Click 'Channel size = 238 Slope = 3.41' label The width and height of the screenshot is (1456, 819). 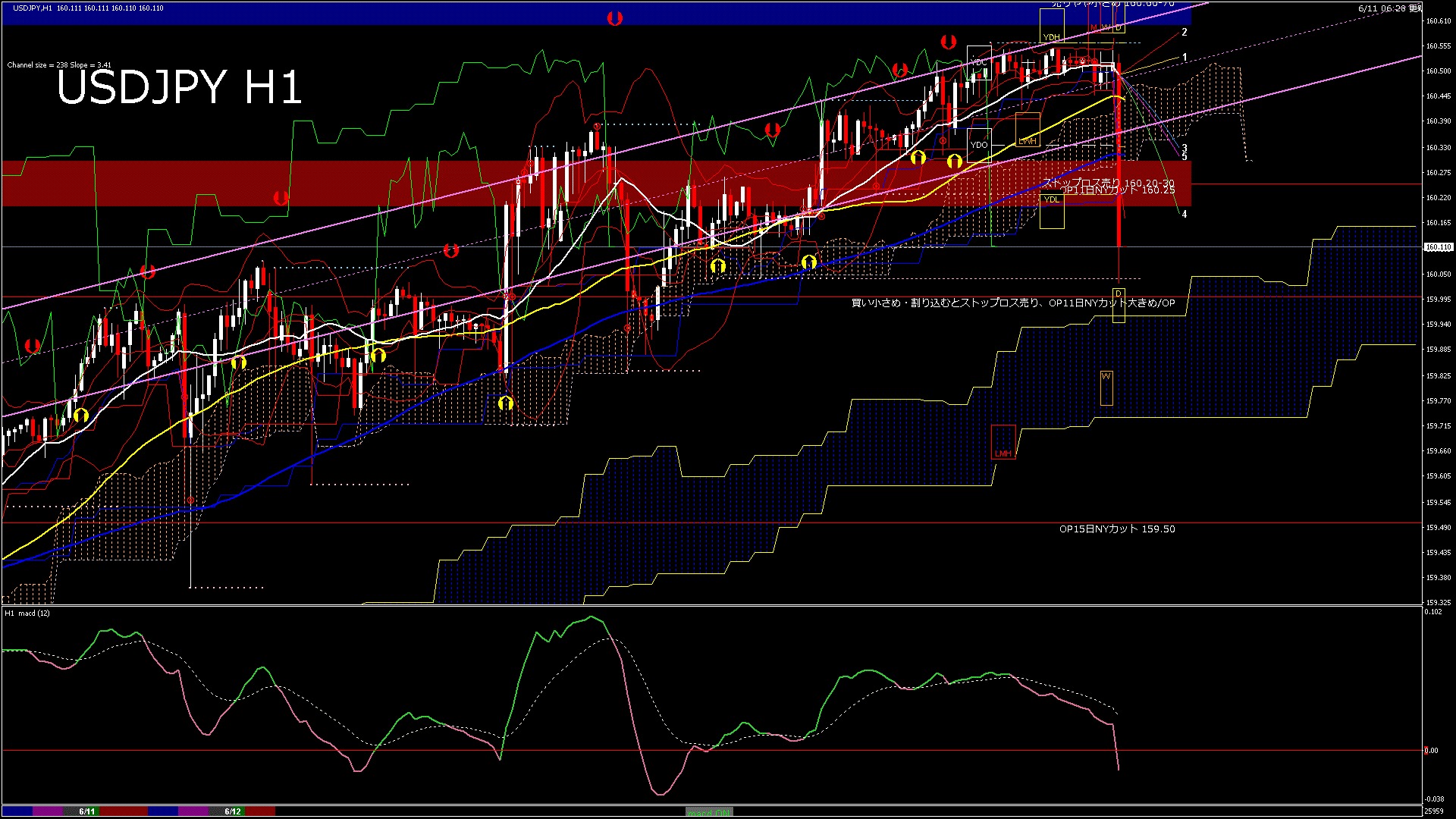click(x=59, y=65)
